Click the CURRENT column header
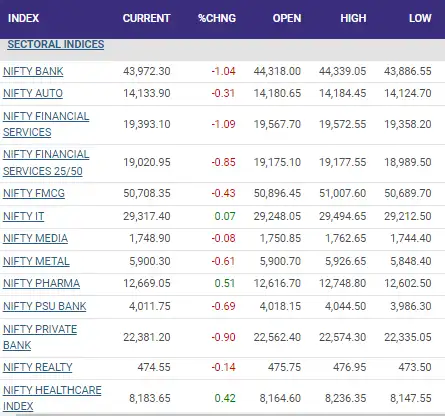The height and width of the screenshot is (416, 445). point(146,18)
